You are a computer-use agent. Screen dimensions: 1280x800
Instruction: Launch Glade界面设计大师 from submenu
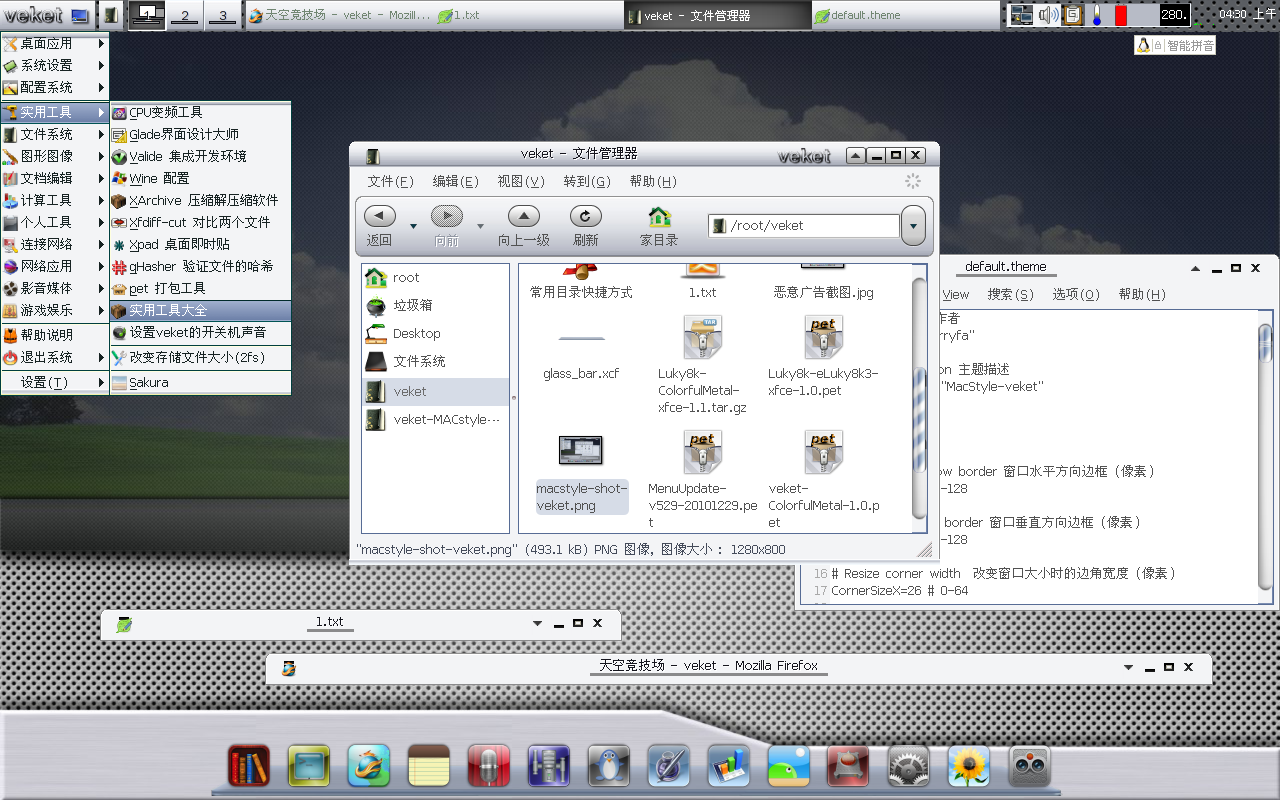(x=200, y=134)
